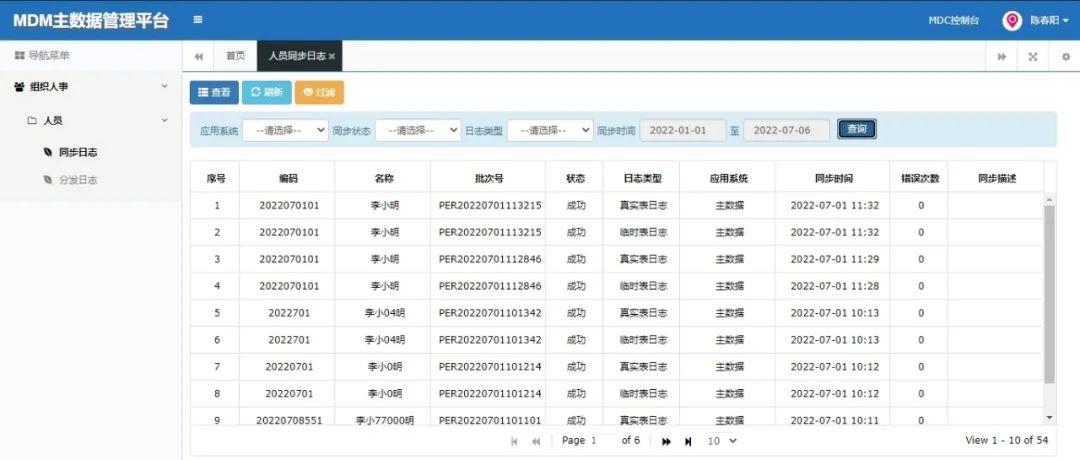Click the MDM主数据管理平台 title
The height and width of the screenshot is (460, 1080).
(90, 21)
